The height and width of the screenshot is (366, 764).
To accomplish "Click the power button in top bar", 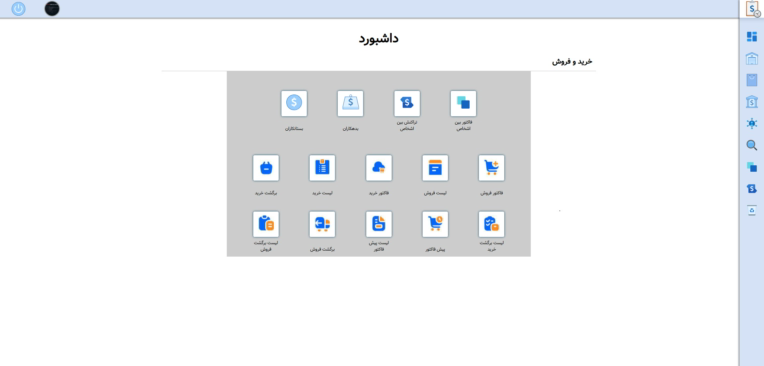I will (x=19, y=8).
